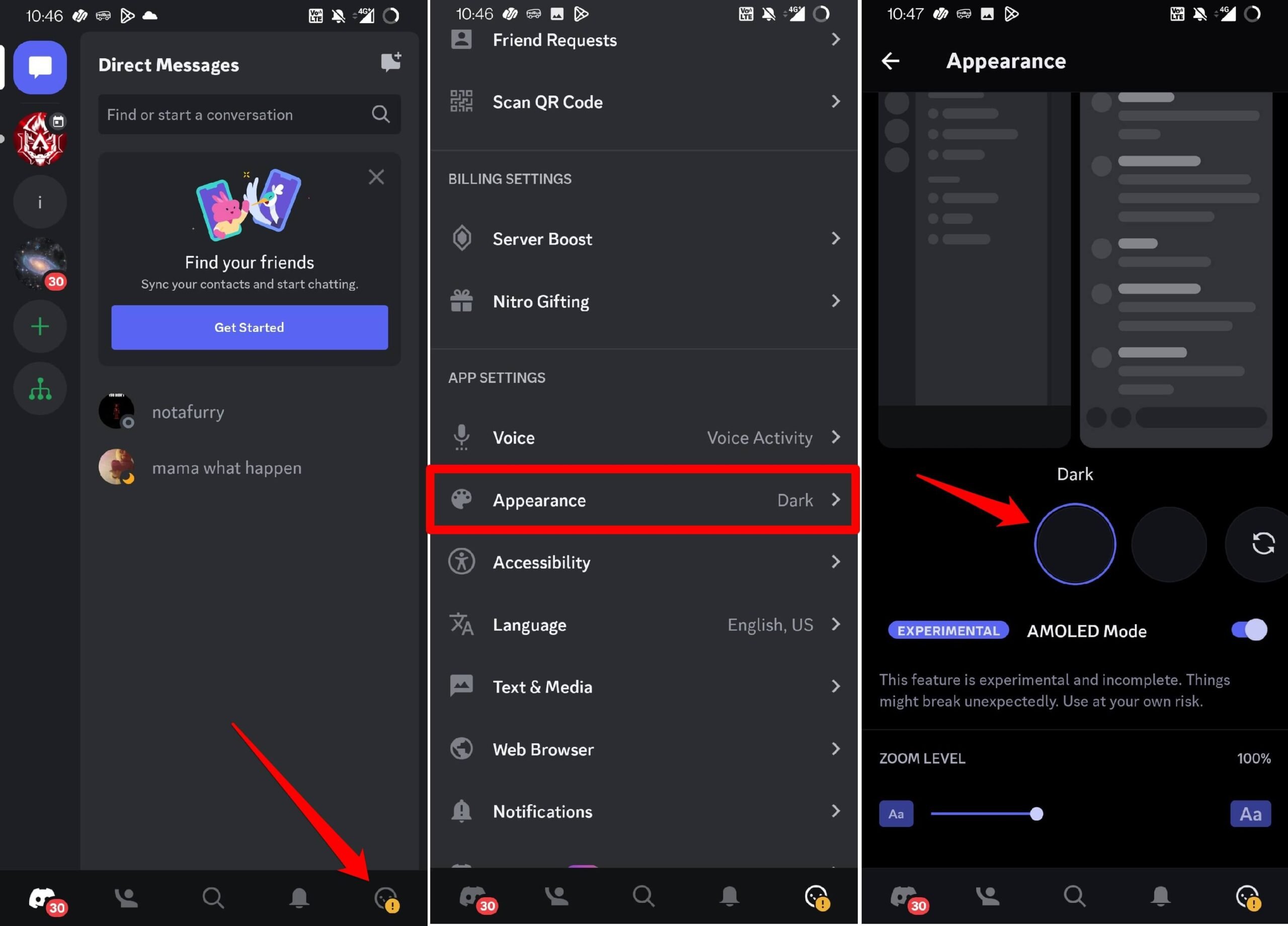1288x926 pixels.
Task: Click Get Started button for friends sync
Action: [x=248, y=326]
